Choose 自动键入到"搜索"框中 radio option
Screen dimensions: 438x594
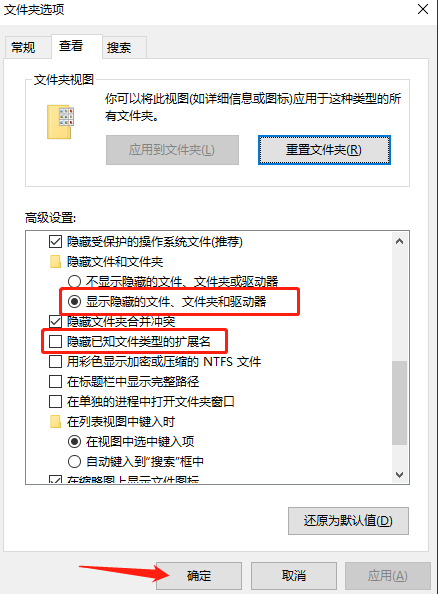pyautogui.click(x=74, y=461)
